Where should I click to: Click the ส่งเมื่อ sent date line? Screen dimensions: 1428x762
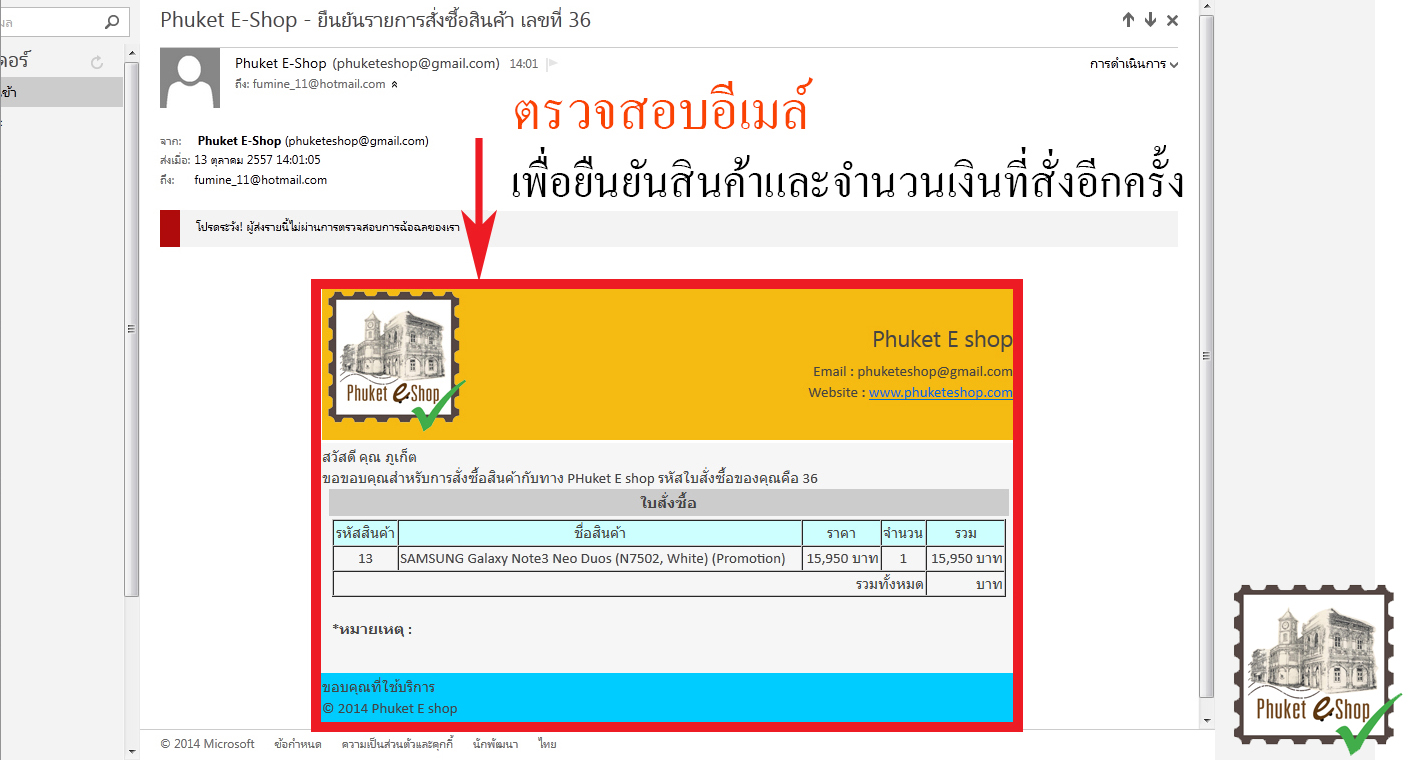(x=240, y=160)
